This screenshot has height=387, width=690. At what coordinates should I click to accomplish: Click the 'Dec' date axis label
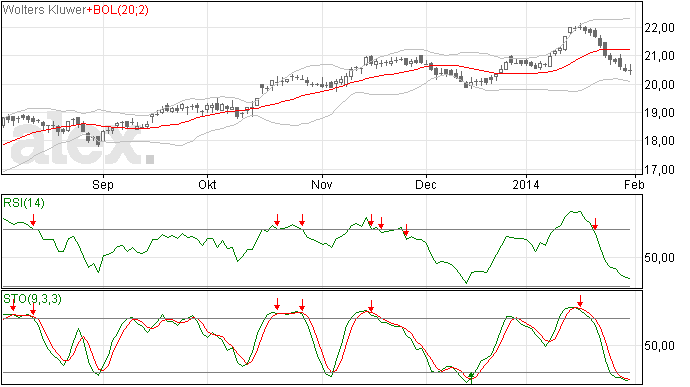tap(426, 184)
